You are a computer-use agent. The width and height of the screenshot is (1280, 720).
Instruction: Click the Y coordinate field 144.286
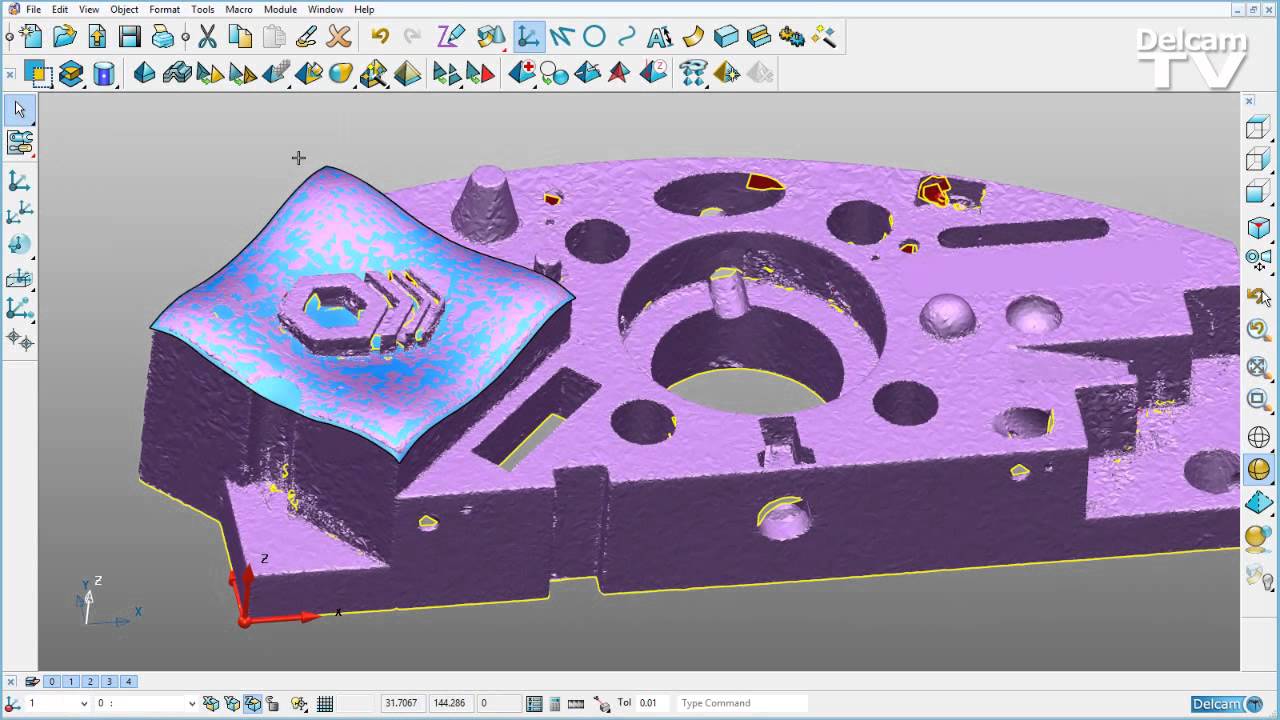tap(449, 703)
